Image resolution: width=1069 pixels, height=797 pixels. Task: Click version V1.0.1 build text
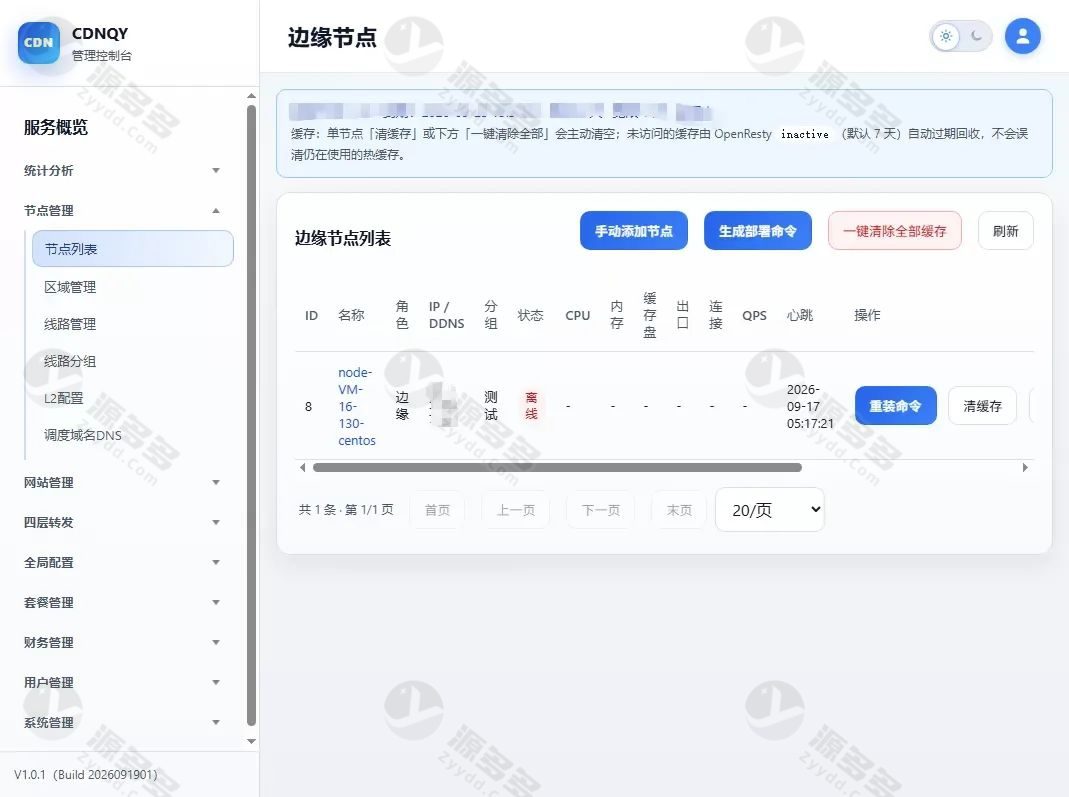tap(86, 775)
